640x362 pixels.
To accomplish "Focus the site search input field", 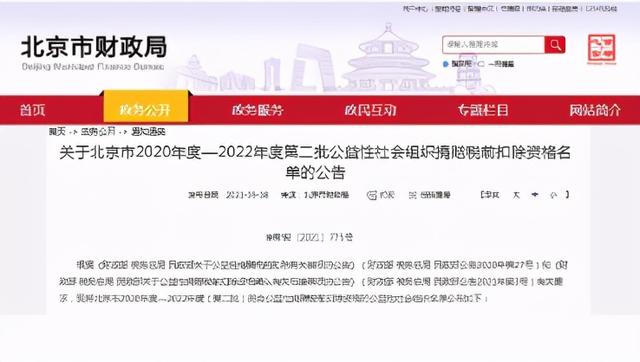I will click(493, 44).
